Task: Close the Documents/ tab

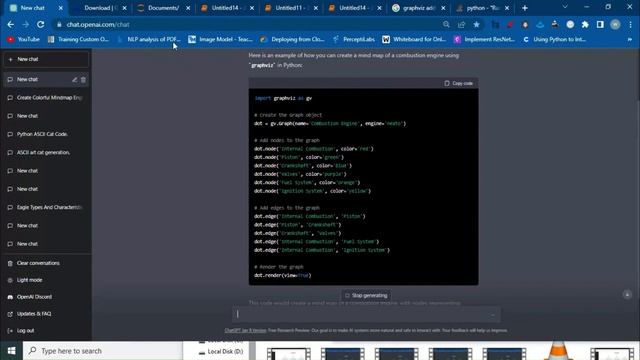Action: coord(188,8)
